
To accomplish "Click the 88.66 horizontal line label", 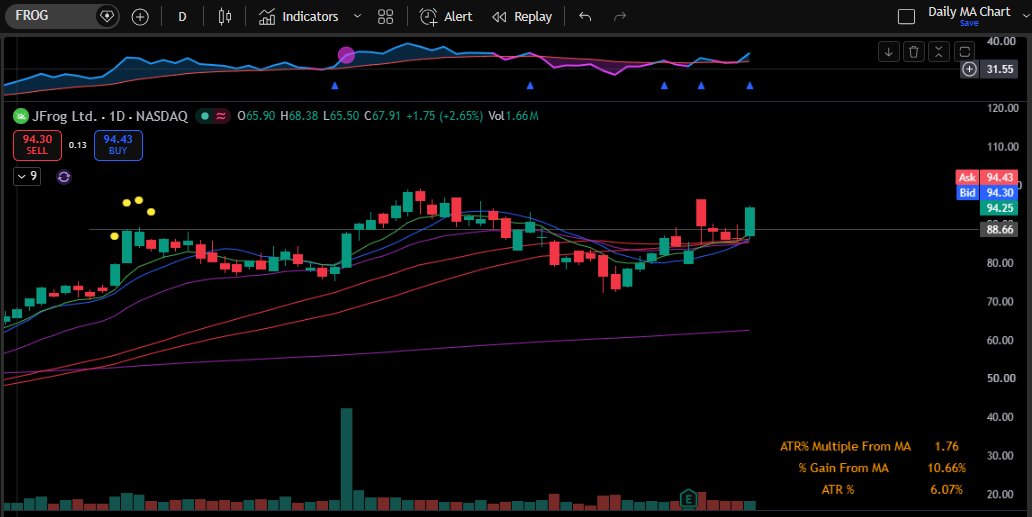I will [x=999, y=229].
